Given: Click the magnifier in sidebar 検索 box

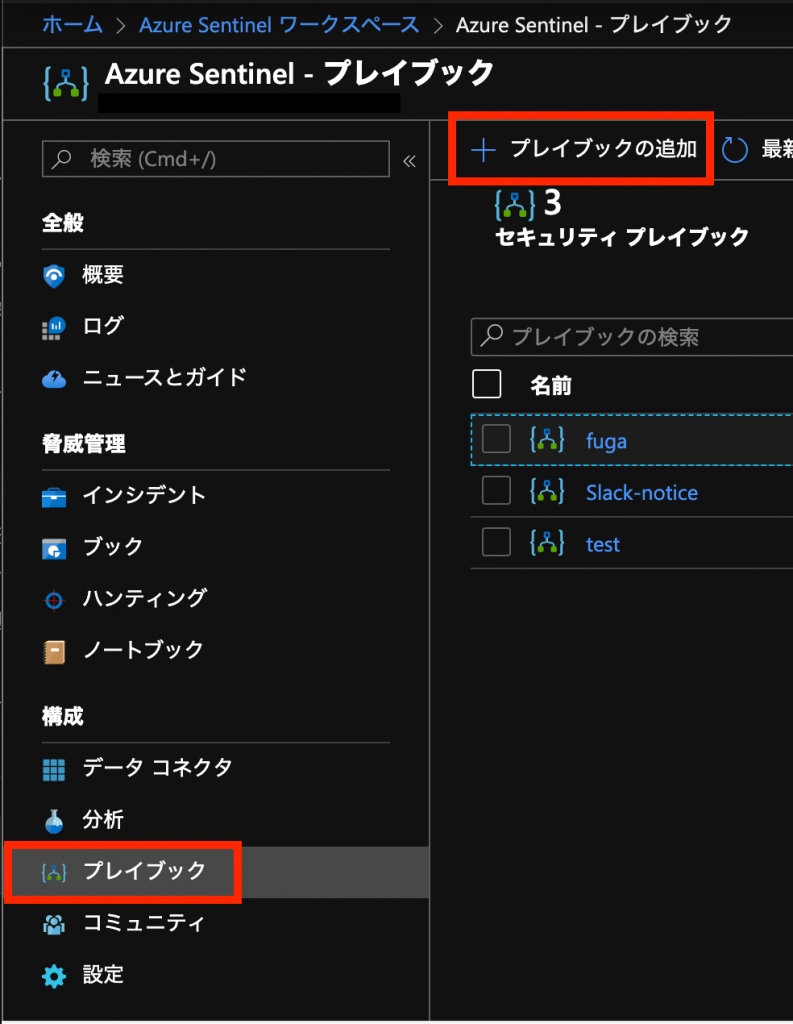Looking at the screenshot, I should click(61, 159).
